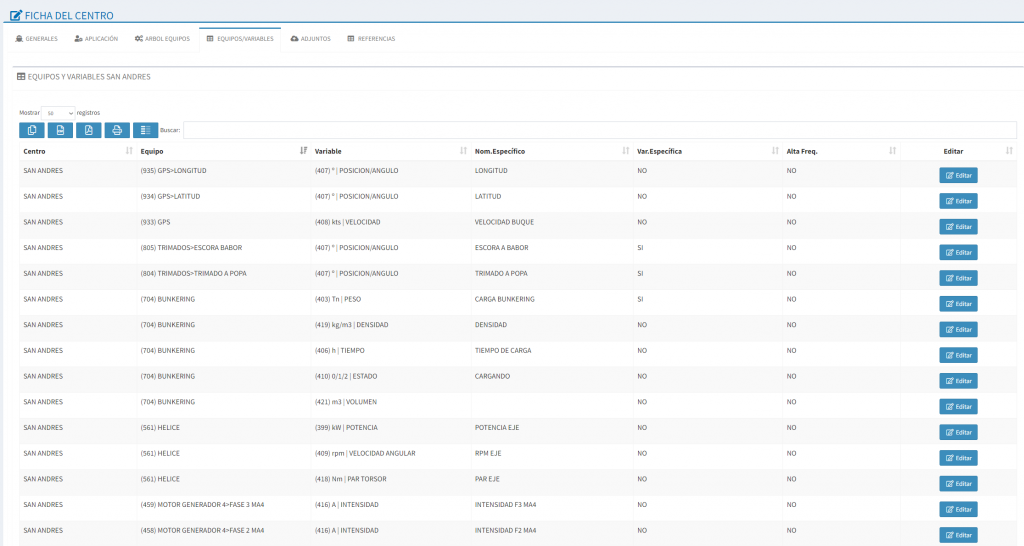Click the Ficha del Centro edit icon

click(16, 15)
